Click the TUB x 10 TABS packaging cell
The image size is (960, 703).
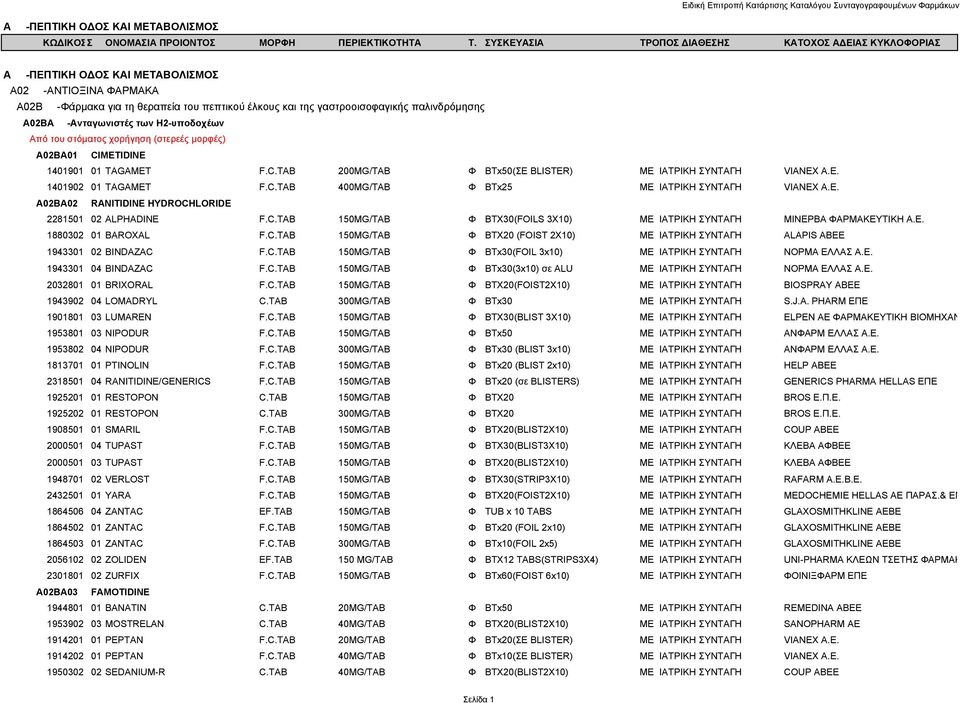tap(518, 511)
